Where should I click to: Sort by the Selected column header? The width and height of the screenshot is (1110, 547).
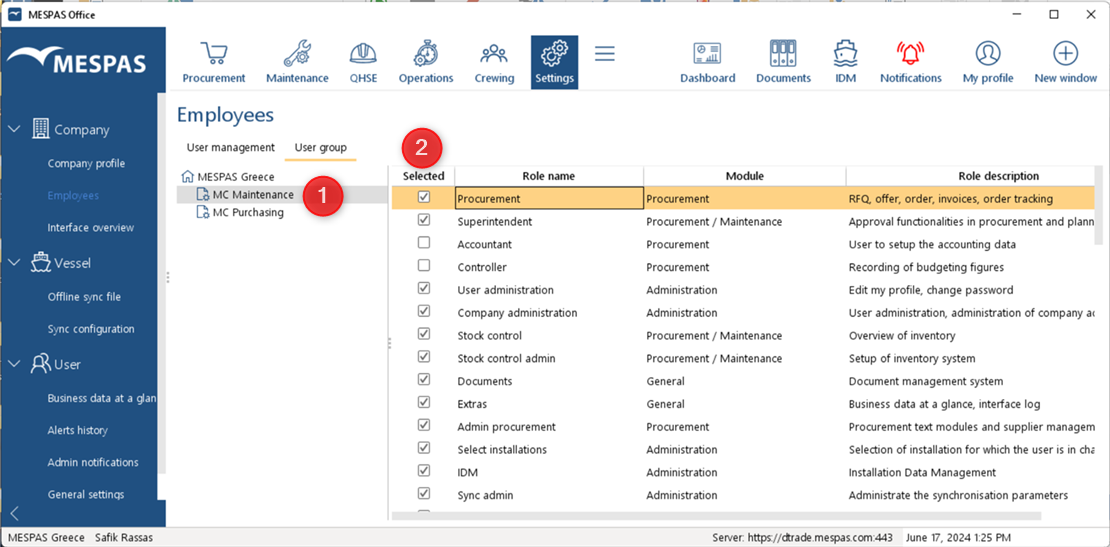[423, 176]
